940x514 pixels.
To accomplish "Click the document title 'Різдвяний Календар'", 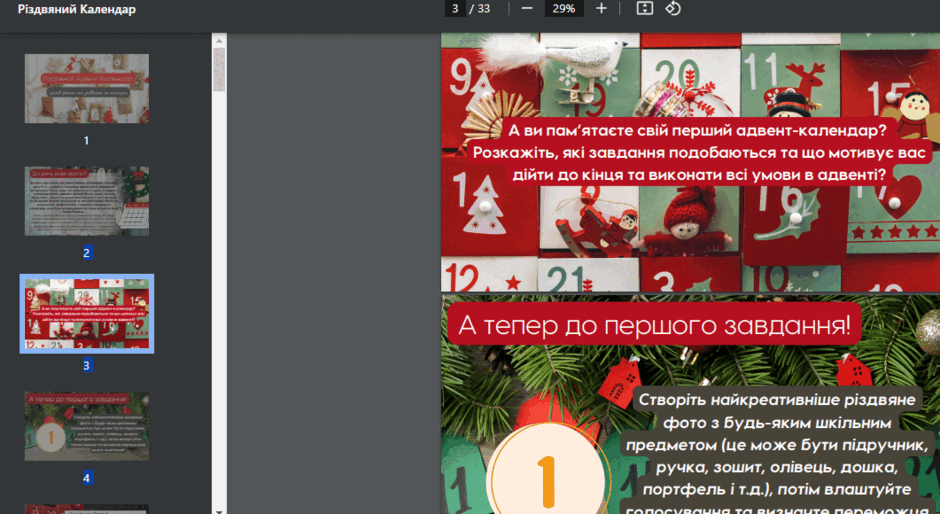I will [77, 10].
